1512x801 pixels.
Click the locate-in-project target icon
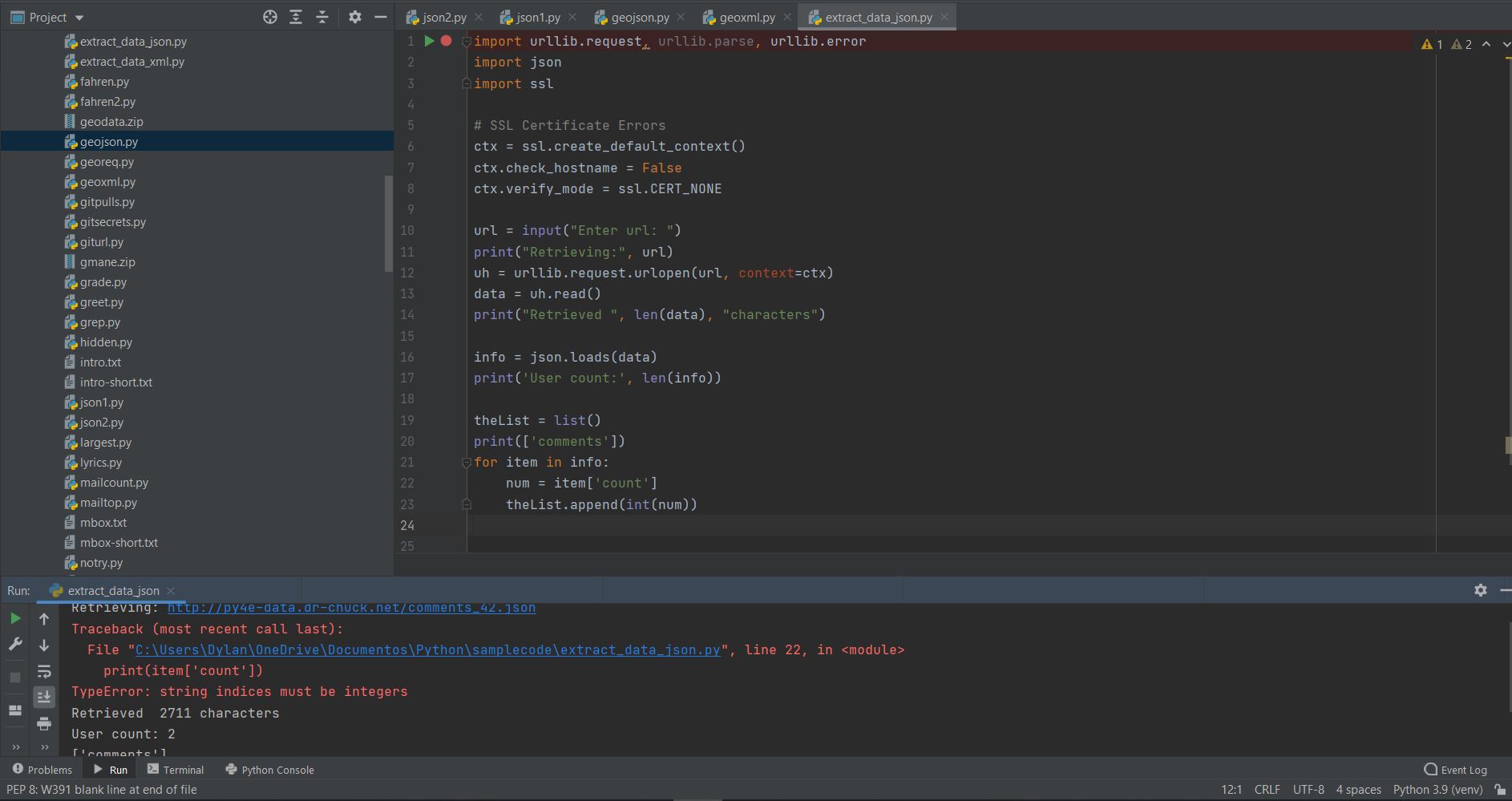pos(270,17)
